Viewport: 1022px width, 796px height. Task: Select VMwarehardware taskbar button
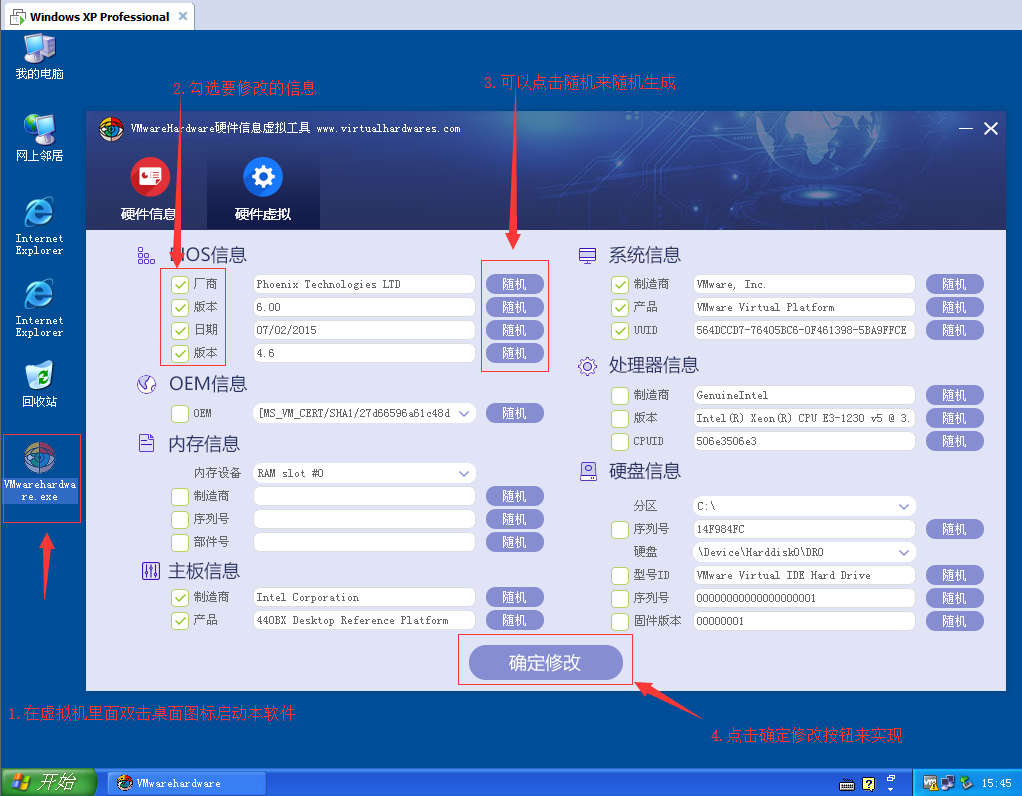pyautogui.click(x=187, y=783)
